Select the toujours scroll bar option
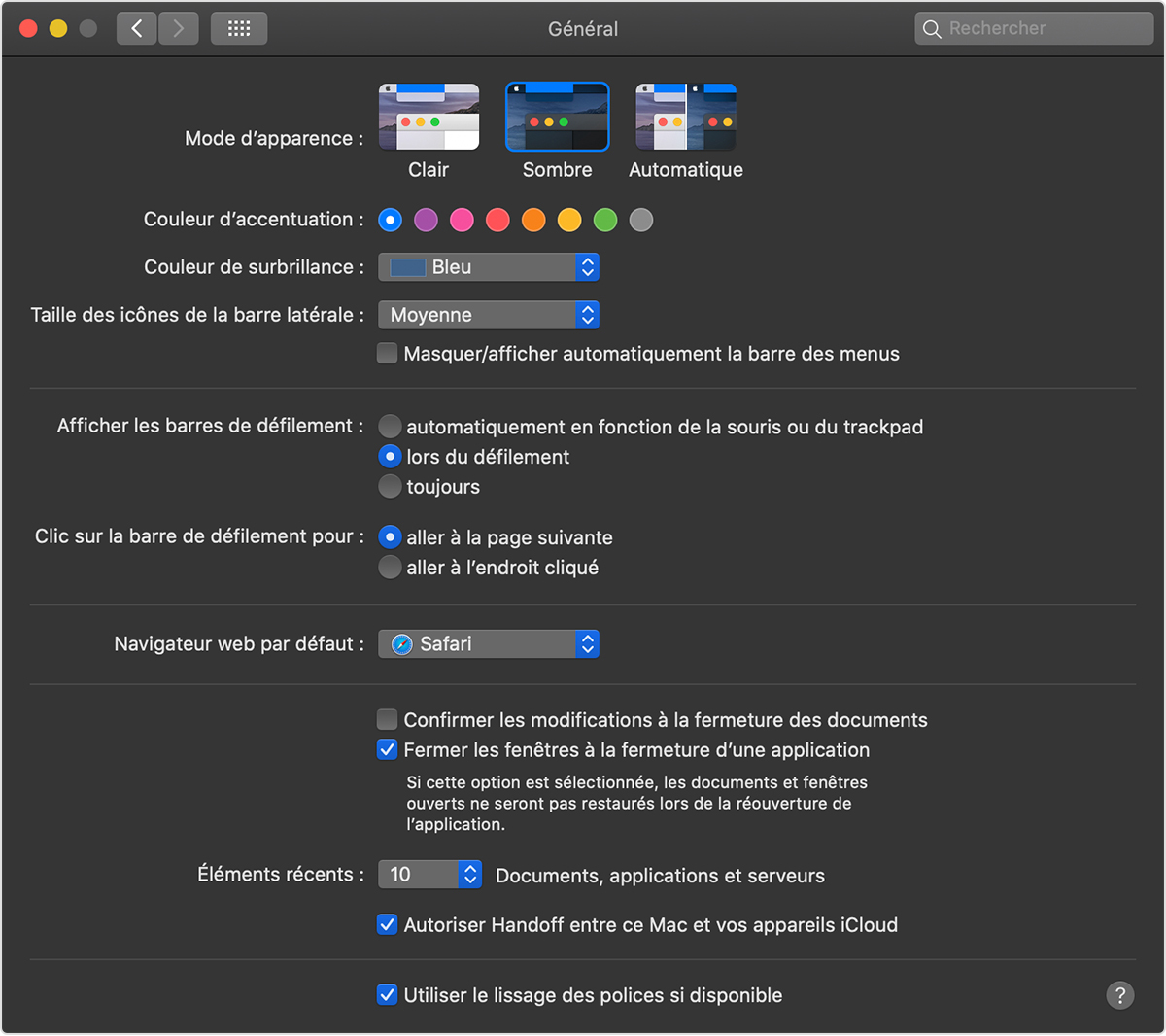 pyautogui.click(x=390, y=487)
